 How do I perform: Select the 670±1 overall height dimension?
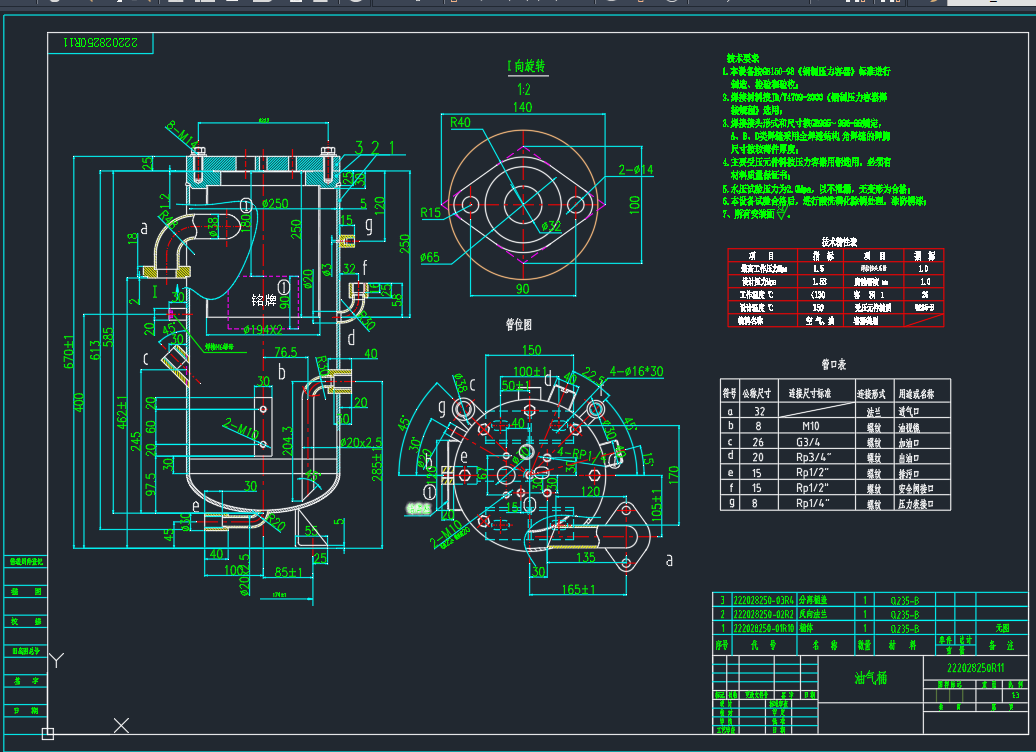[69, 351]
